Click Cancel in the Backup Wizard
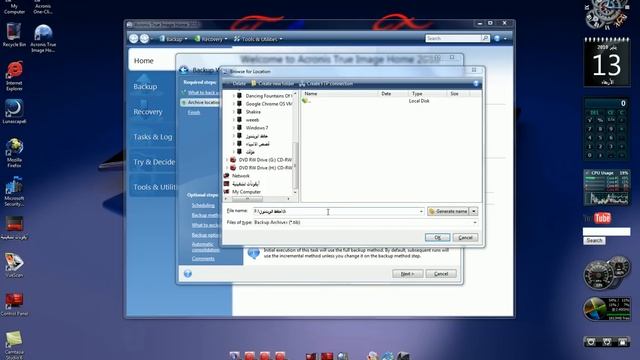Viewport: 640px width, 360px height. point(441,273)
